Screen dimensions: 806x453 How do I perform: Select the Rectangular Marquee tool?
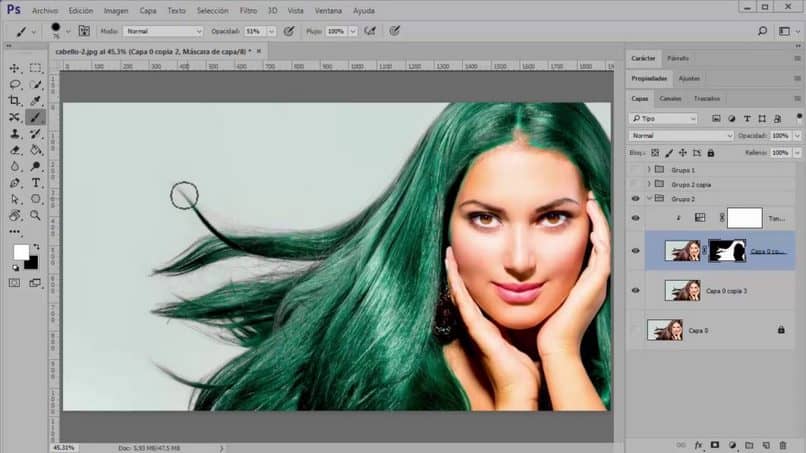click(x=36, y=68)
